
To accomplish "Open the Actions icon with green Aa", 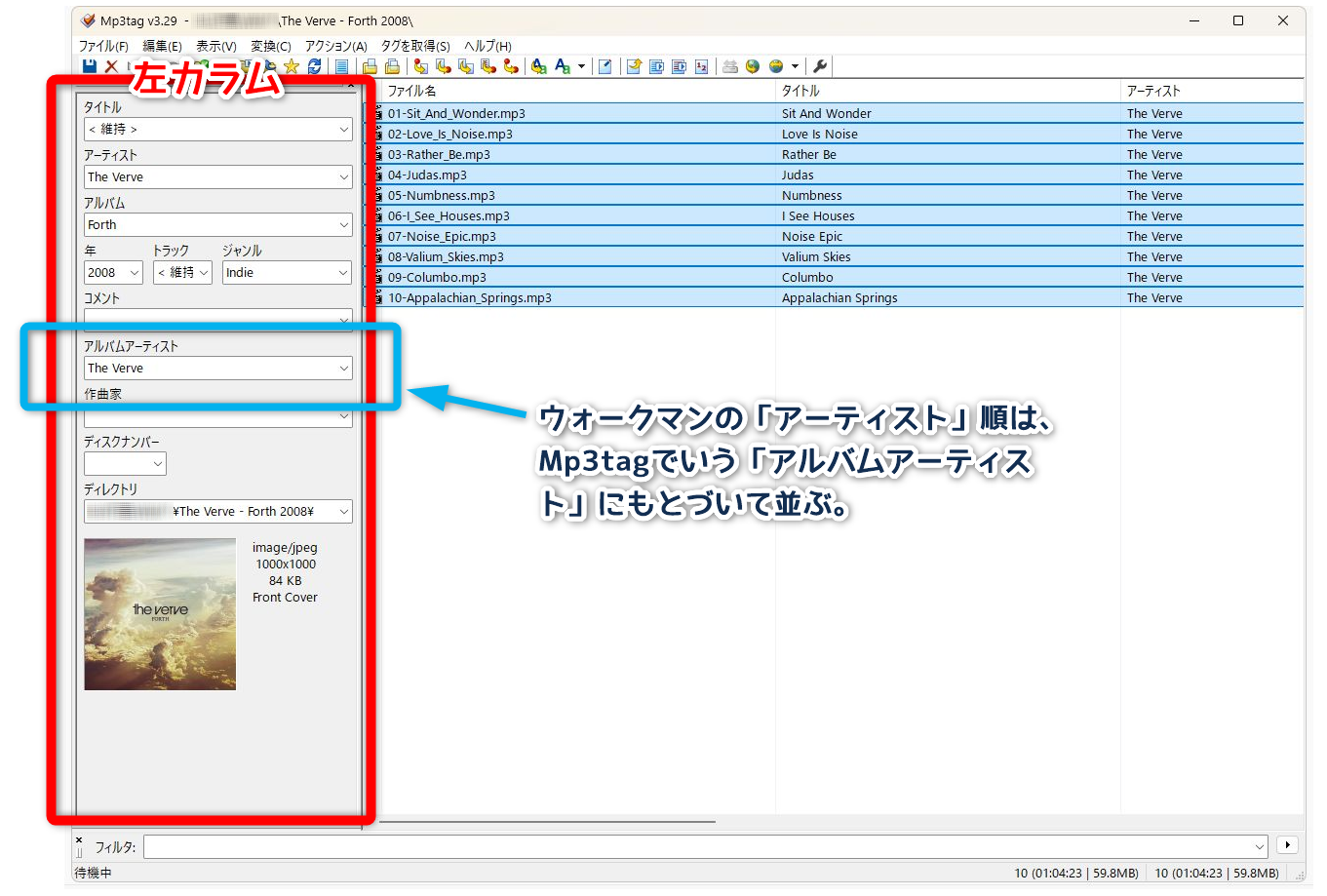I will tap(538, 66).
